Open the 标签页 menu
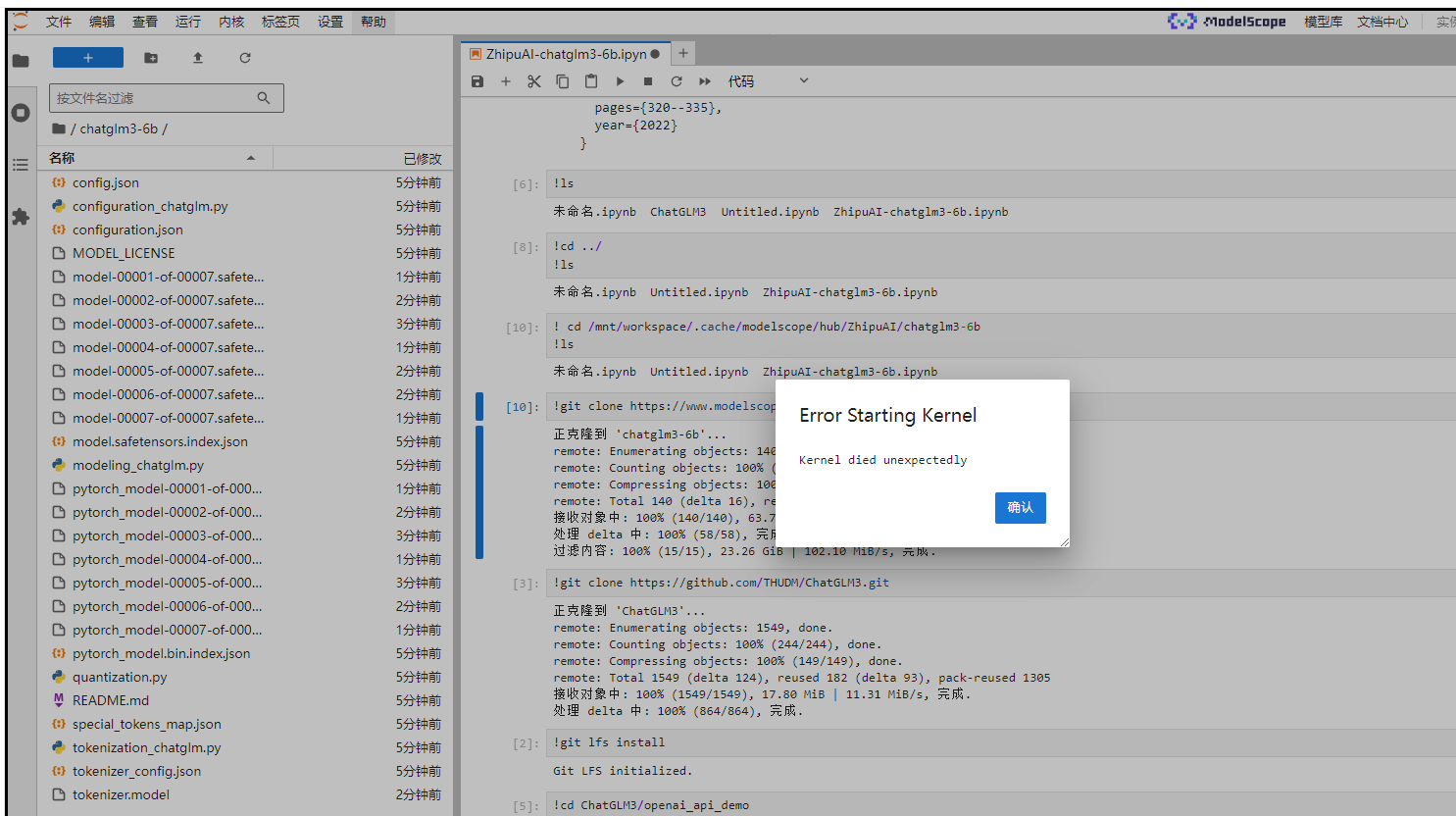This screenshot has height=816, width=1456. click(x=280, y=22)
